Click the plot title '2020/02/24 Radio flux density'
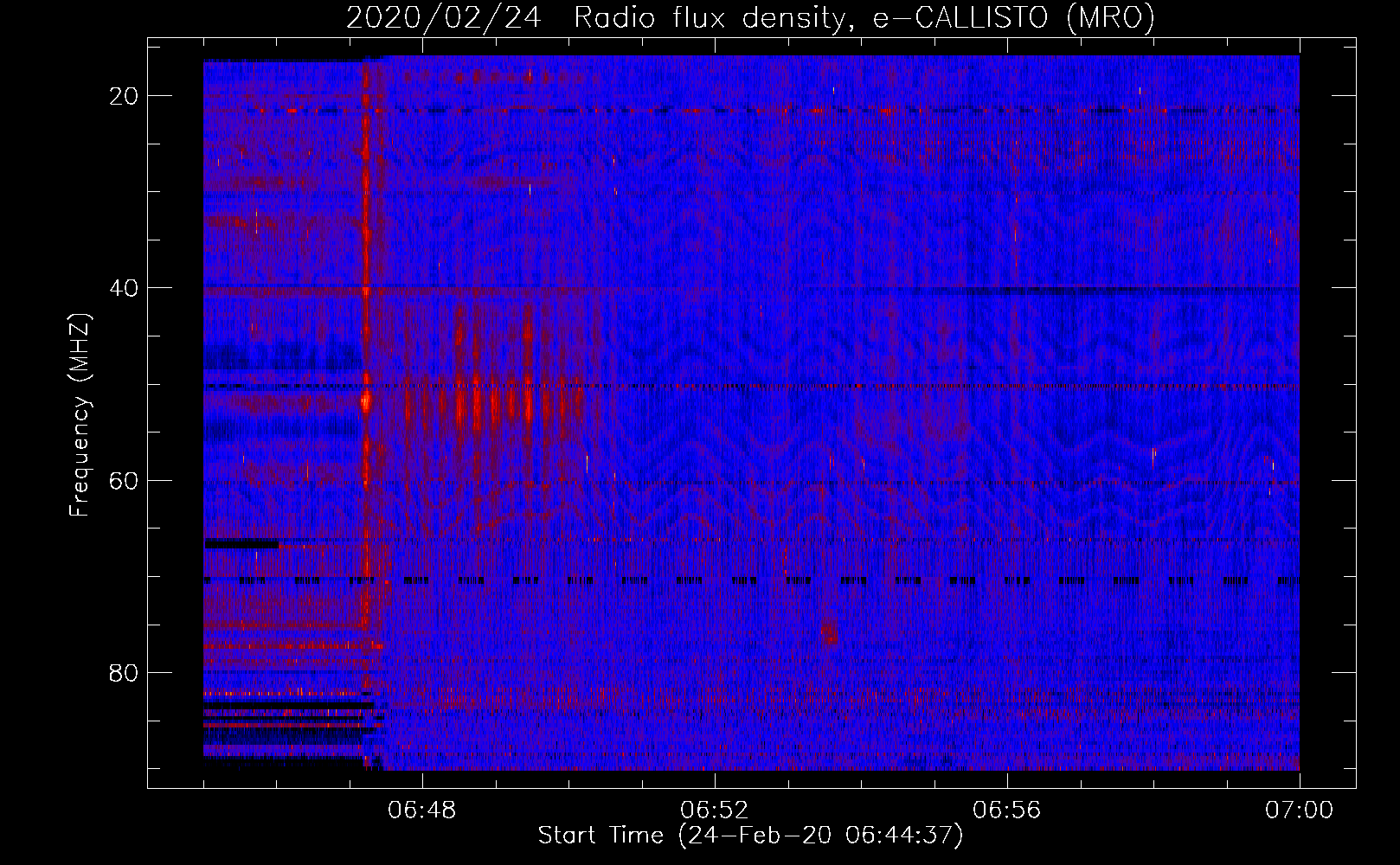 (x=750, y=17)
